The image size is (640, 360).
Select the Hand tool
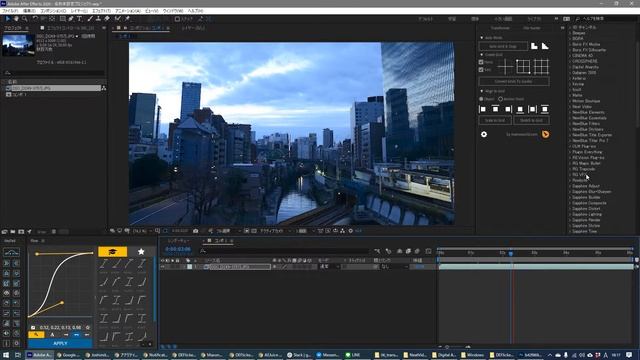[16, 19]
